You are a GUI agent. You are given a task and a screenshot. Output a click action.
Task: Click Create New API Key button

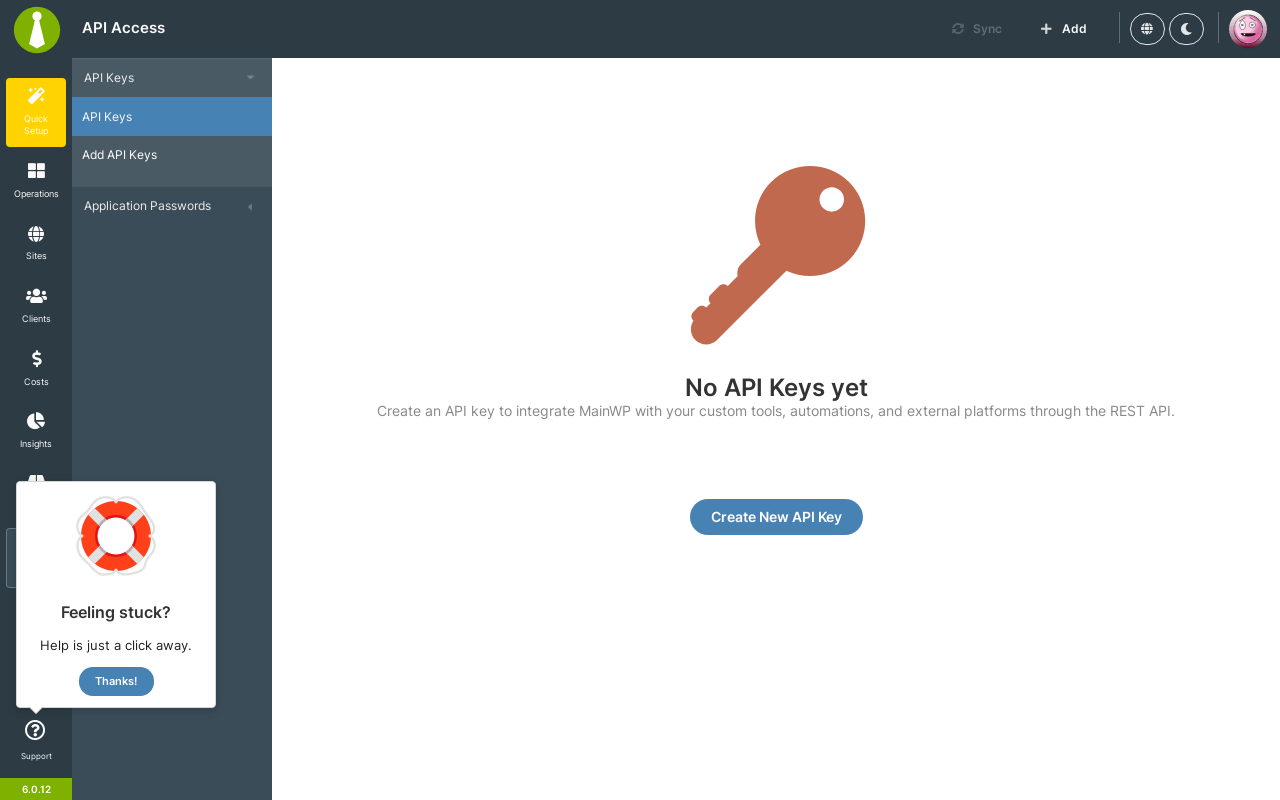pos(776,517)
